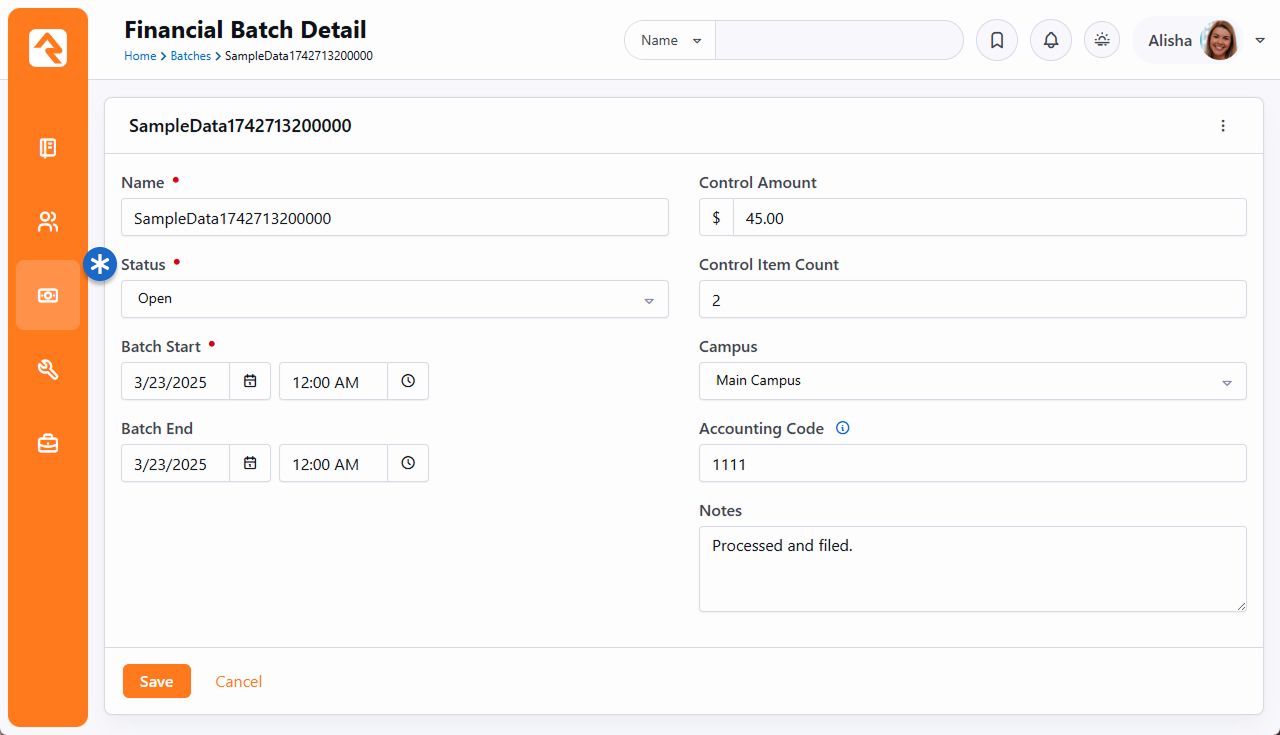The height and width of the screenshot is (735, 1280).
Task: Toggle the light/dark theme icon
Action: tap(1102, 41)
